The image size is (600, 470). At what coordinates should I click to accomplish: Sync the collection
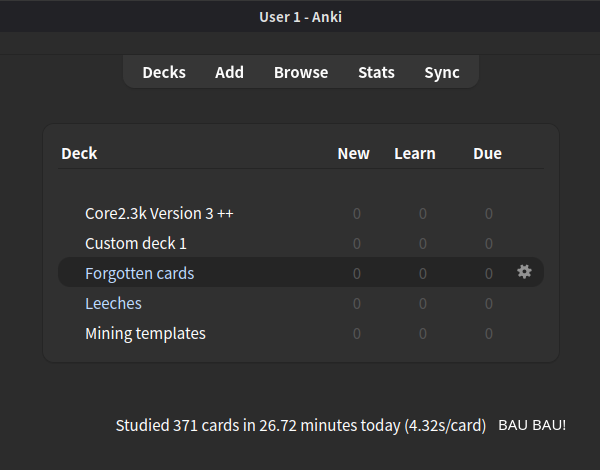(442, 72)
